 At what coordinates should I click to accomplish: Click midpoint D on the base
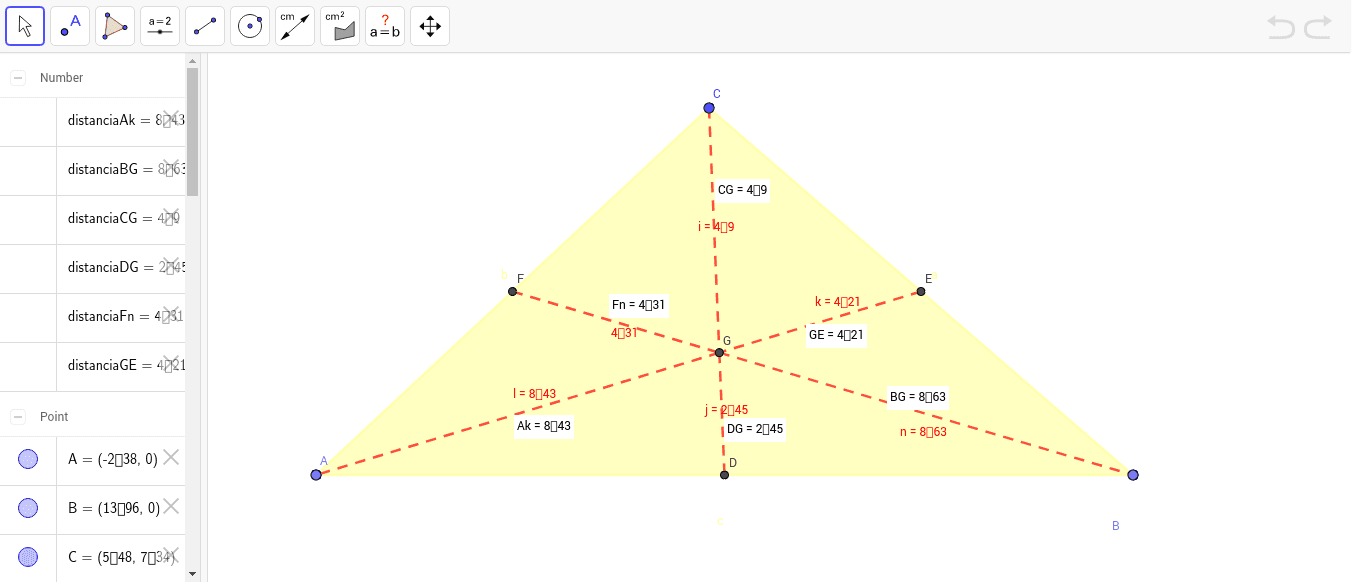tap(724, 474)
